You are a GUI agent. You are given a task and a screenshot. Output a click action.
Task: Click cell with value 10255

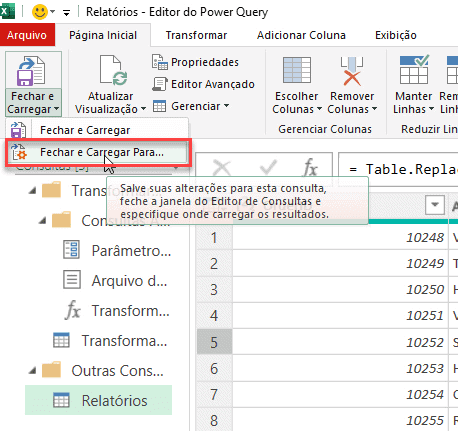click(x=340, y=420)
